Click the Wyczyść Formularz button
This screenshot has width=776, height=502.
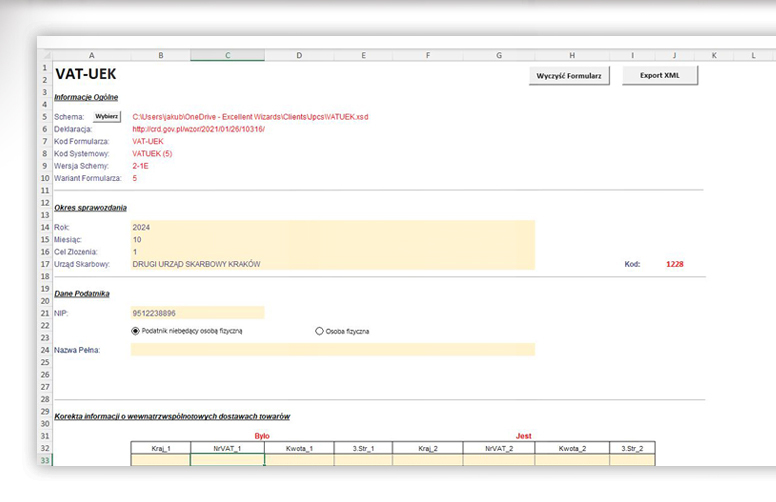568,75
